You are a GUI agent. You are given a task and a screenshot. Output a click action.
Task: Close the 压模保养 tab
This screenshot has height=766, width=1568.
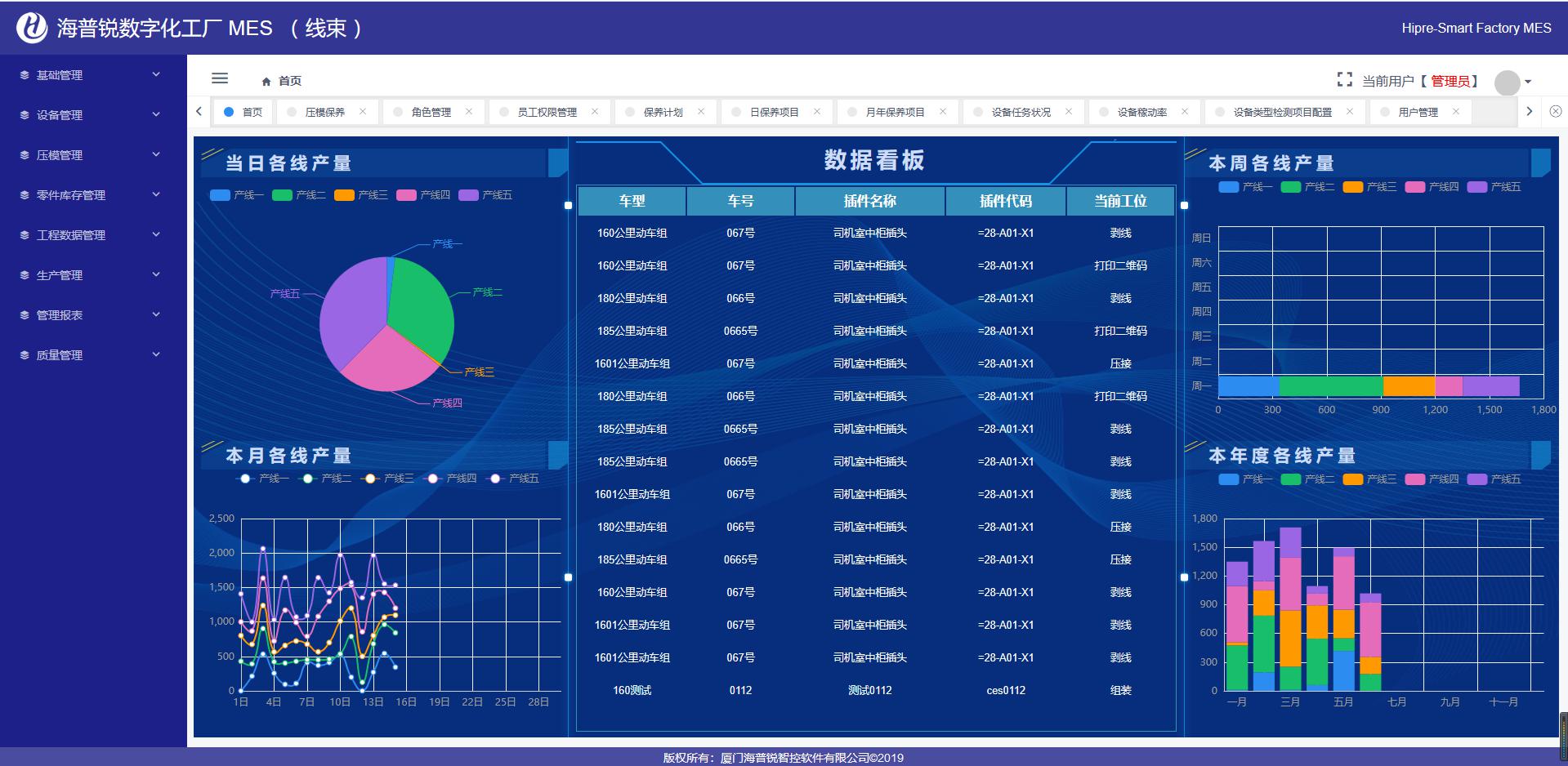363,112
